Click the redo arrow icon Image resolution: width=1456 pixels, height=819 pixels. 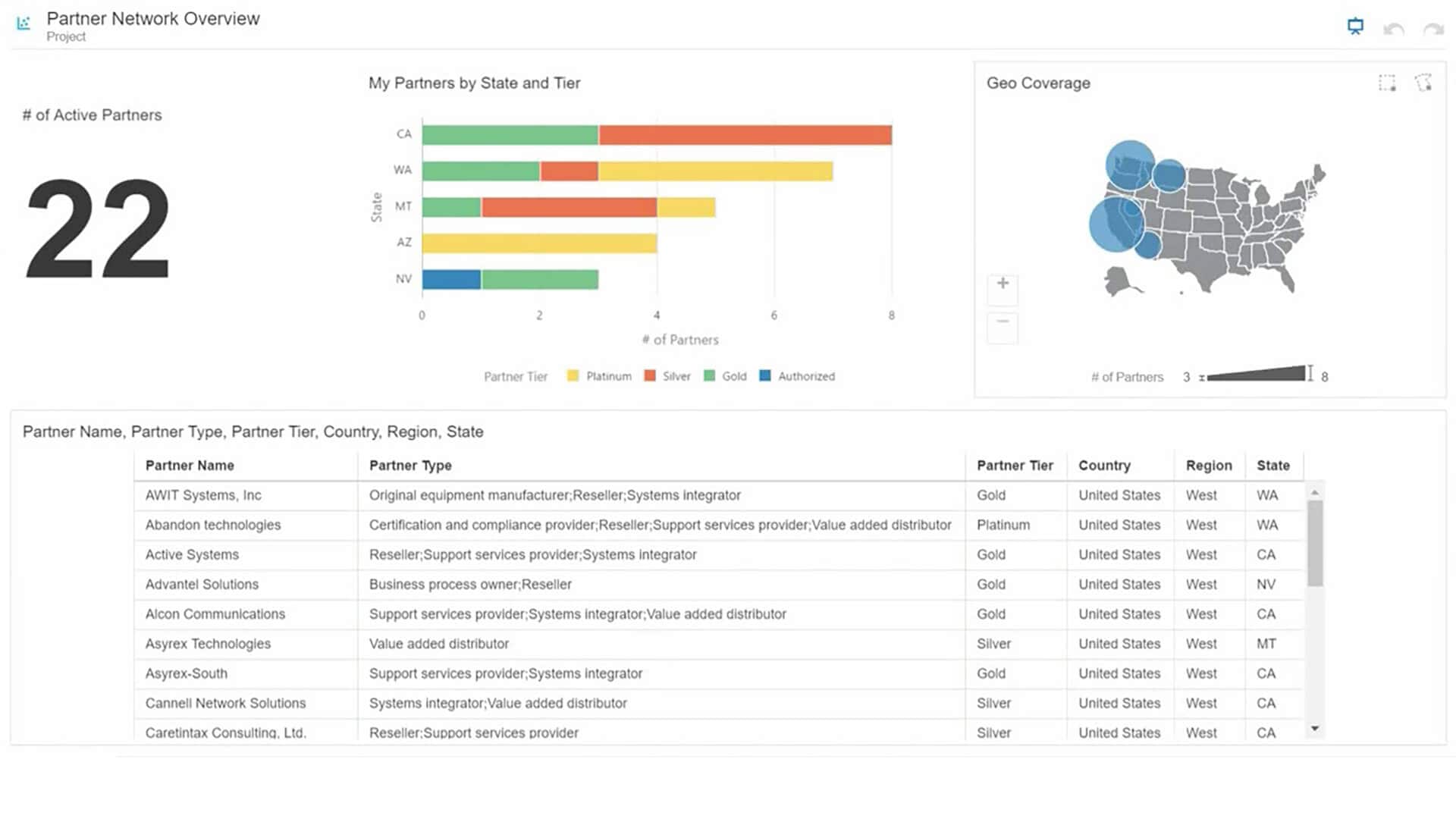pos(1433,29)
